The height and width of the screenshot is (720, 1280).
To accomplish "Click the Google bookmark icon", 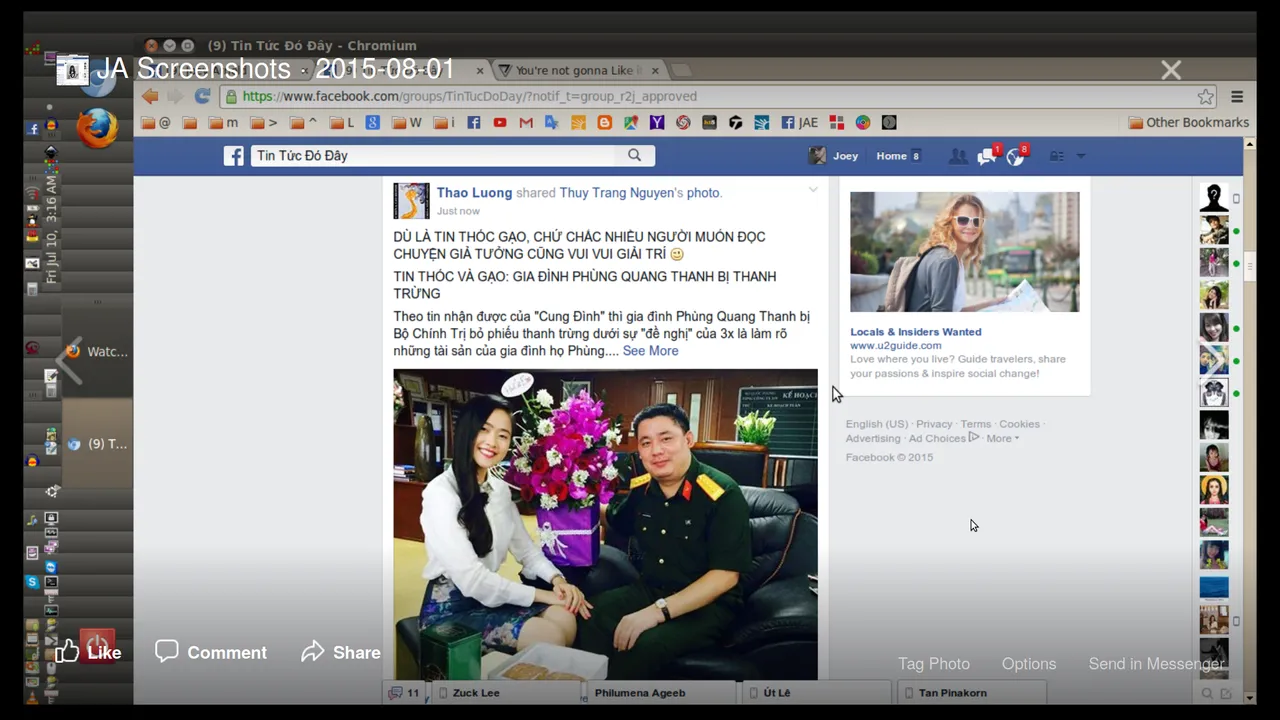I will (372, 122).
